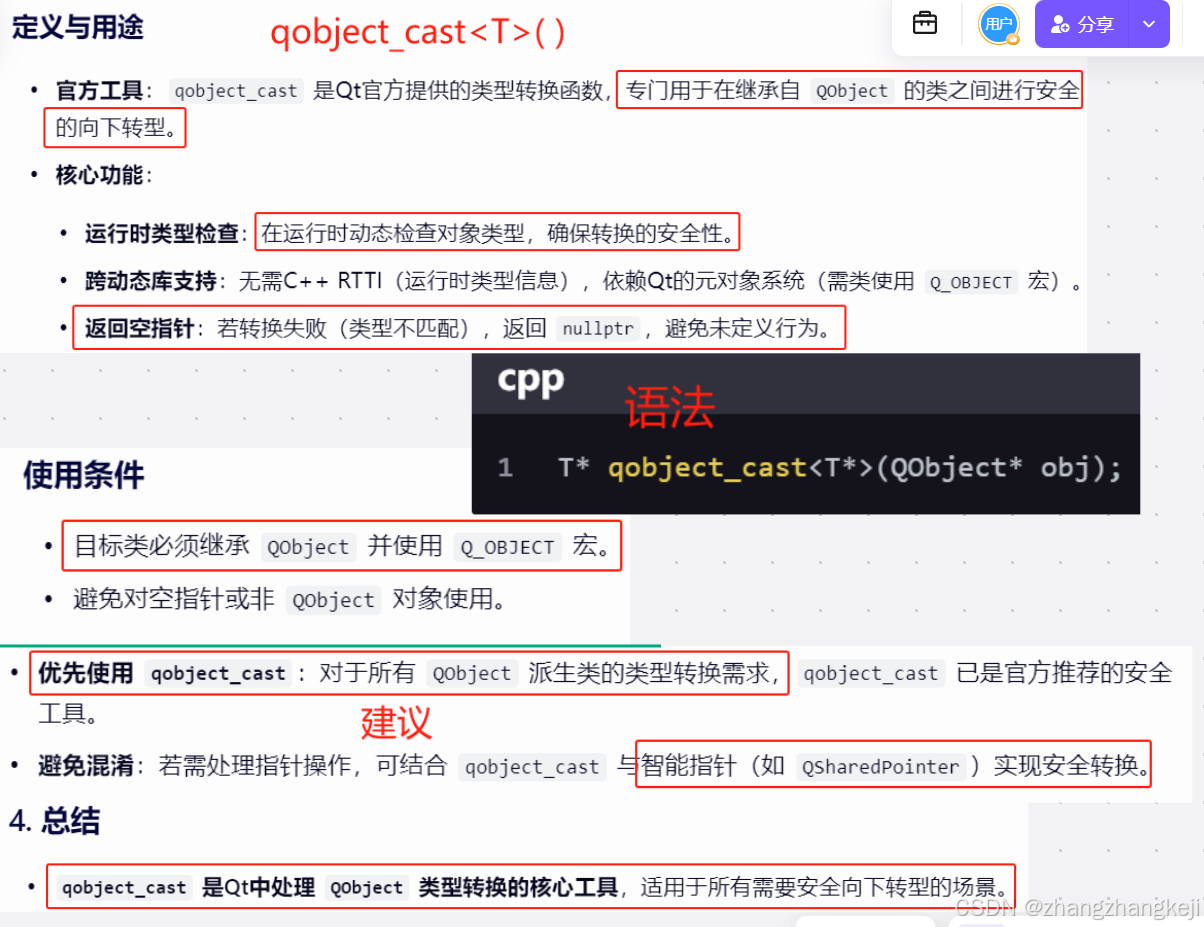Click the bold 避免混淆 label
Viewport: 1204px width, 927px height.
coord(86,766)
